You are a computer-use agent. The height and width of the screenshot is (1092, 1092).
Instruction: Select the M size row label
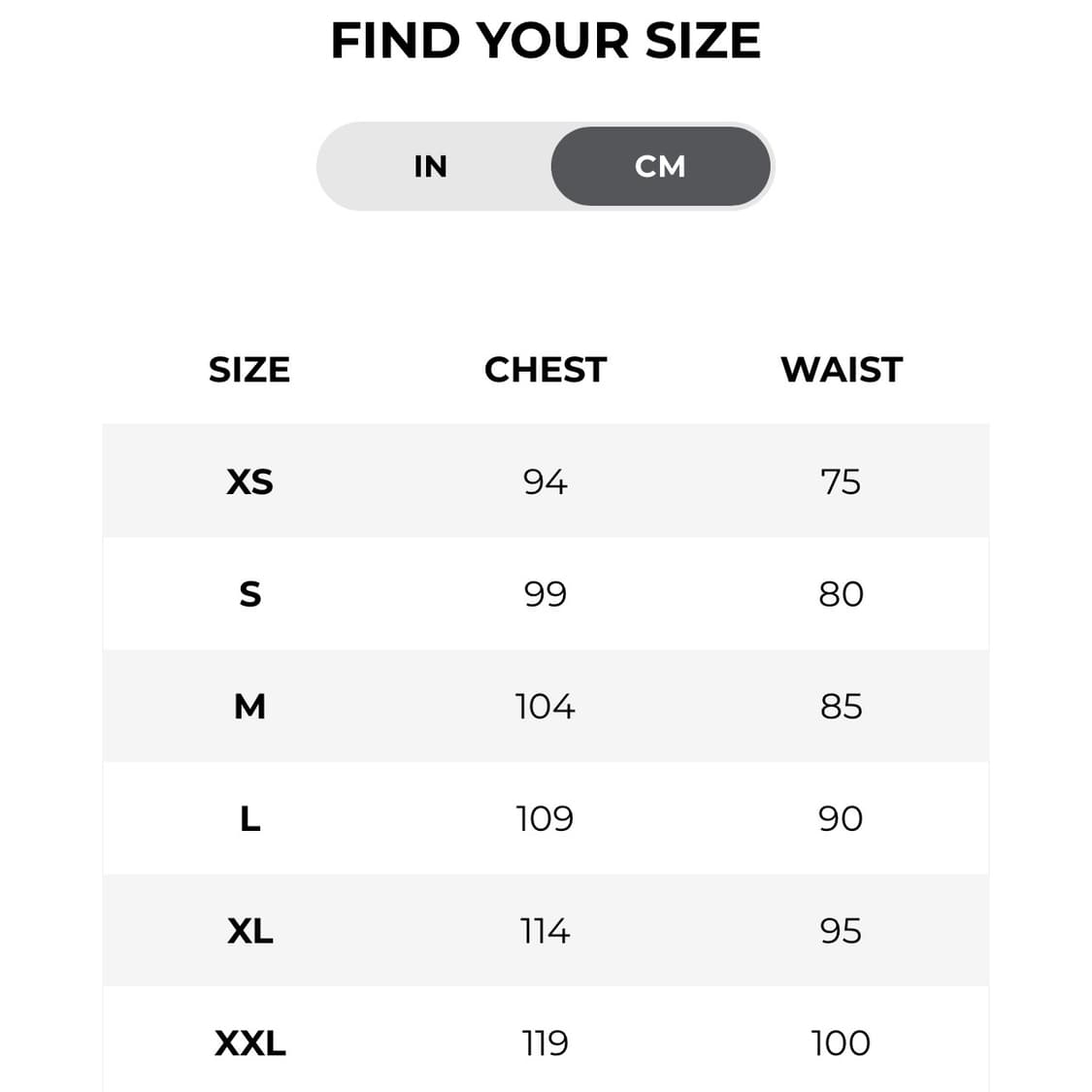(250, 707)
